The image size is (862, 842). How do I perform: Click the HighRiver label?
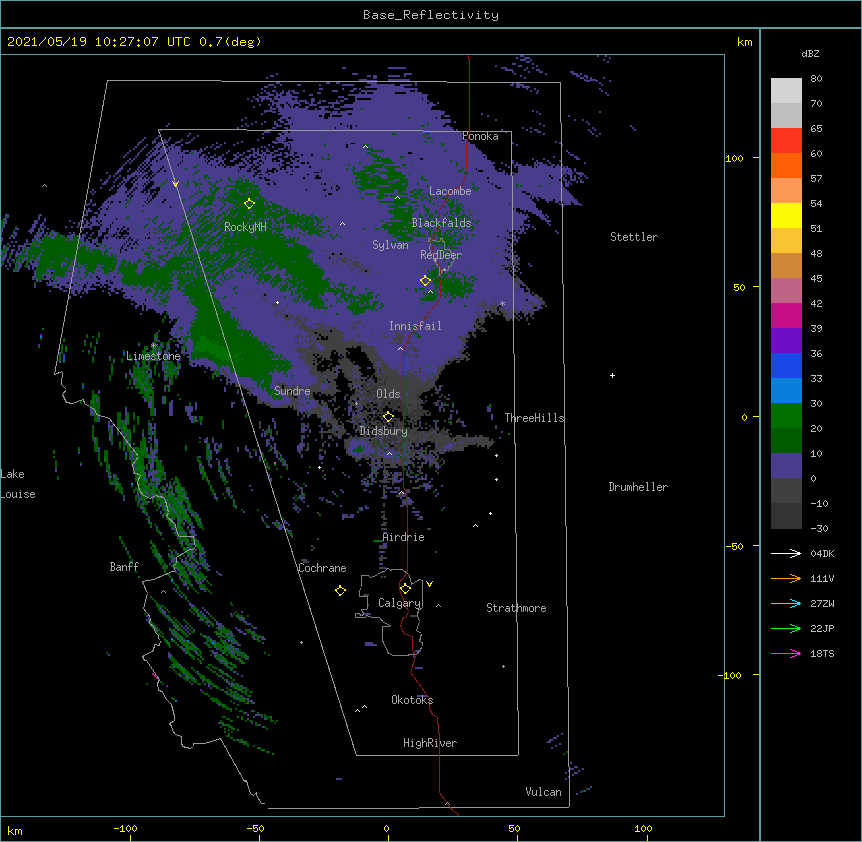tap(430, 743)
